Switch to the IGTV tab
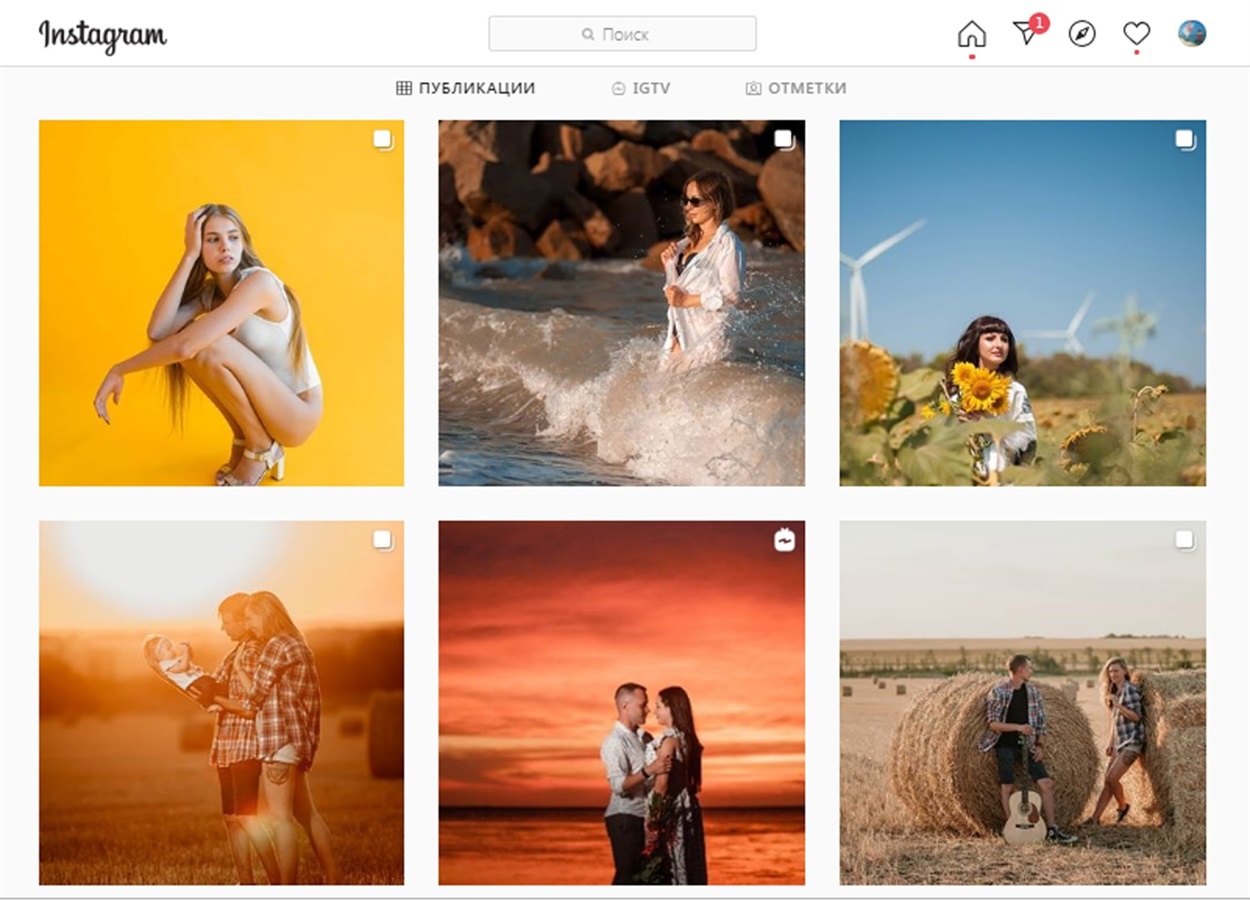Screen dimensions: 1250x901 tap(641, 88)
